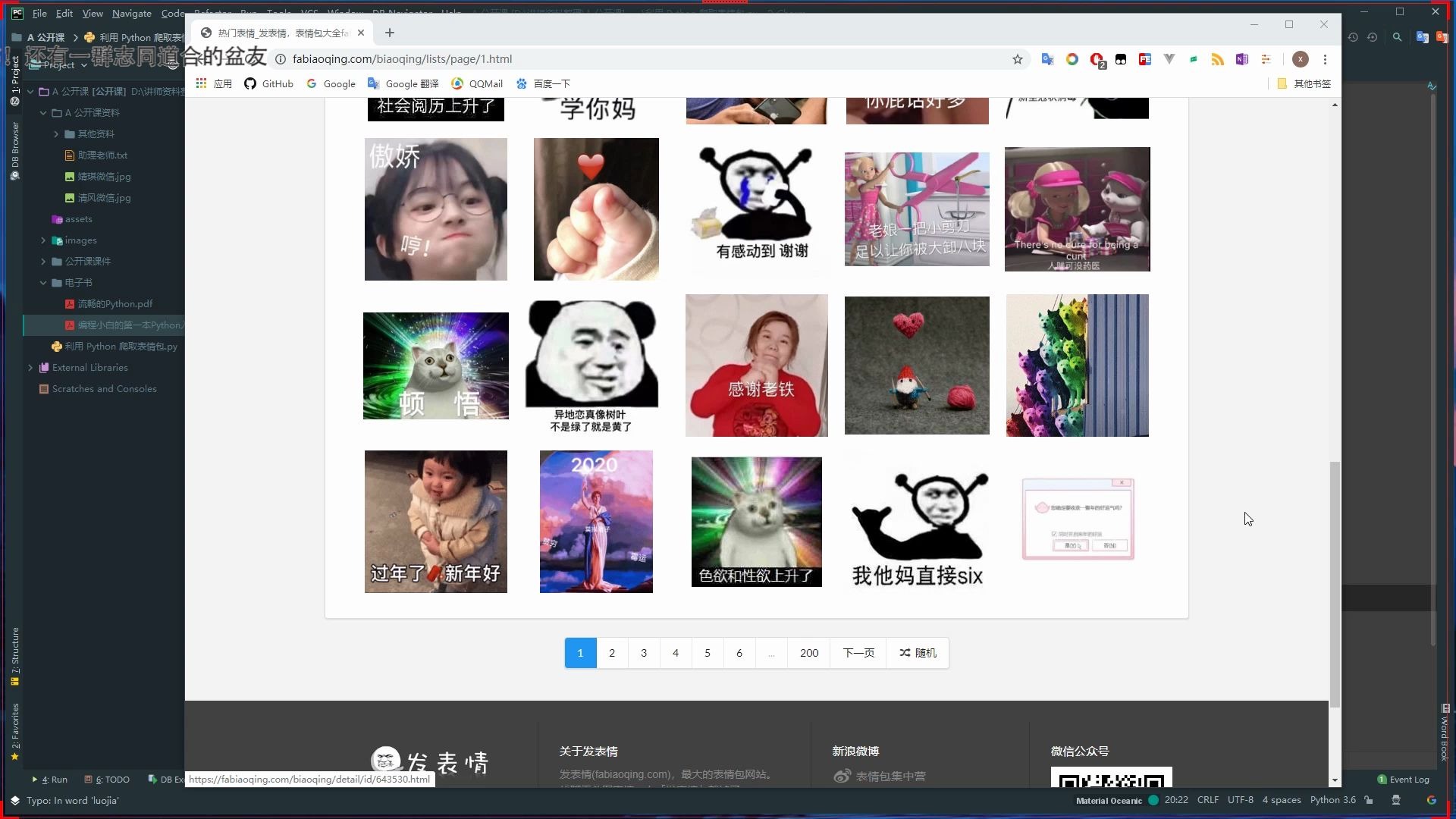This screenshot has height=819, width=1456.
Task: Open the Navigate menu in PyCharm
Action: point(132,13)
